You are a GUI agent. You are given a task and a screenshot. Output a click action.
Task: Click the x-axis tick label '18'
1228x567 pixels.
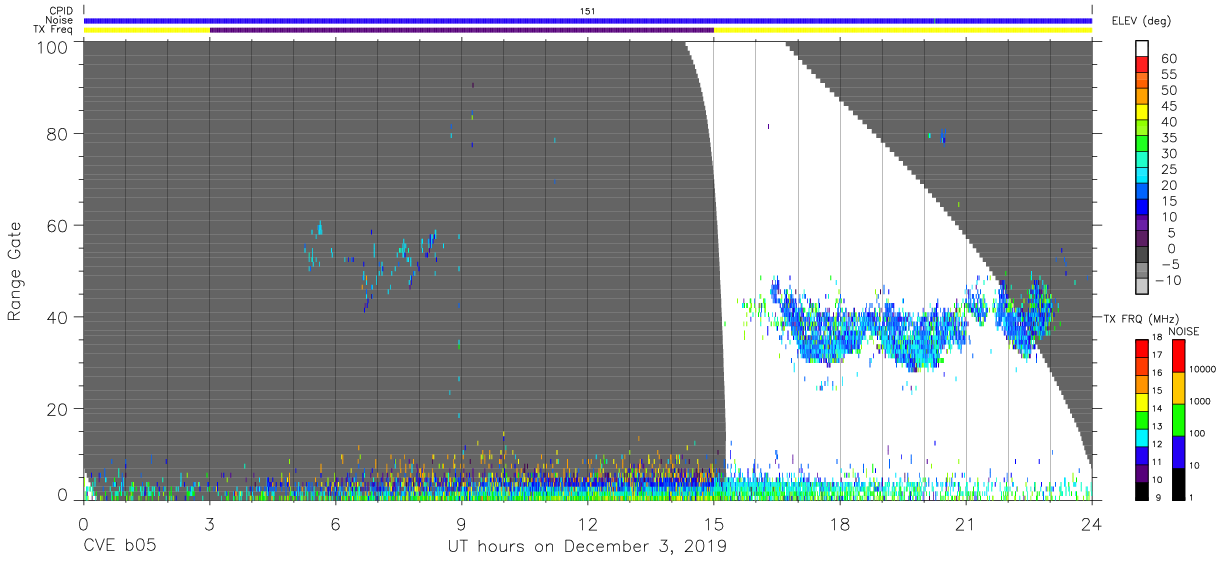[x=840, y=524]
